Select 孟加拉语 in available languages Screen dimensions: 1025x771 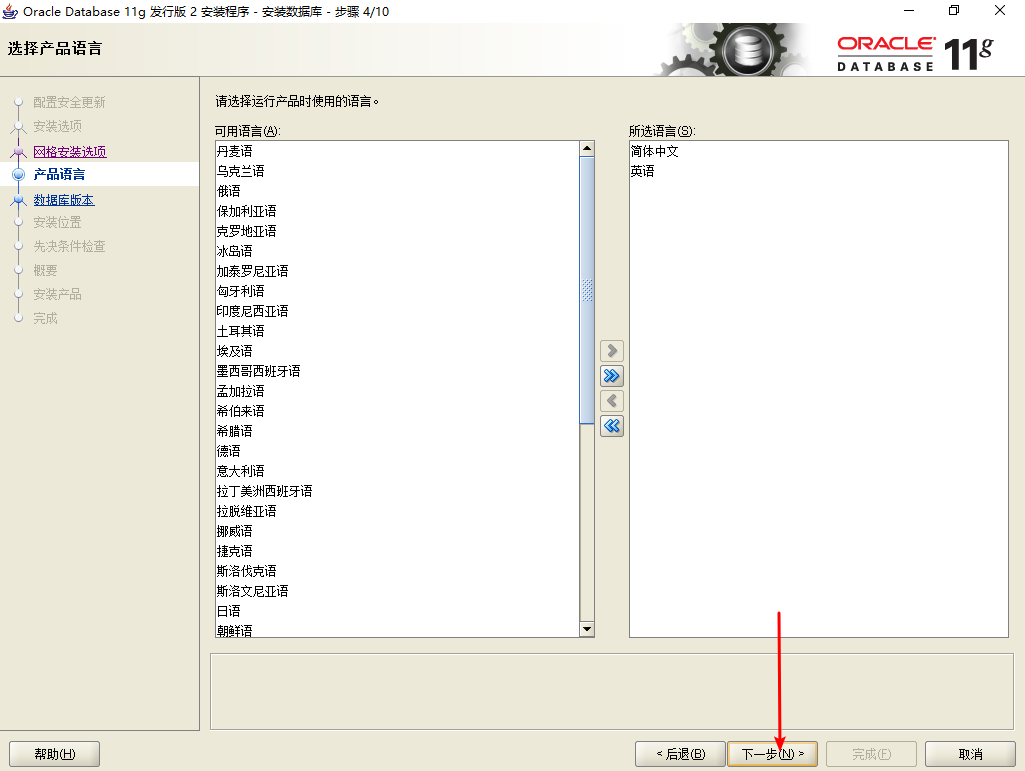click(x=397, y=391)
